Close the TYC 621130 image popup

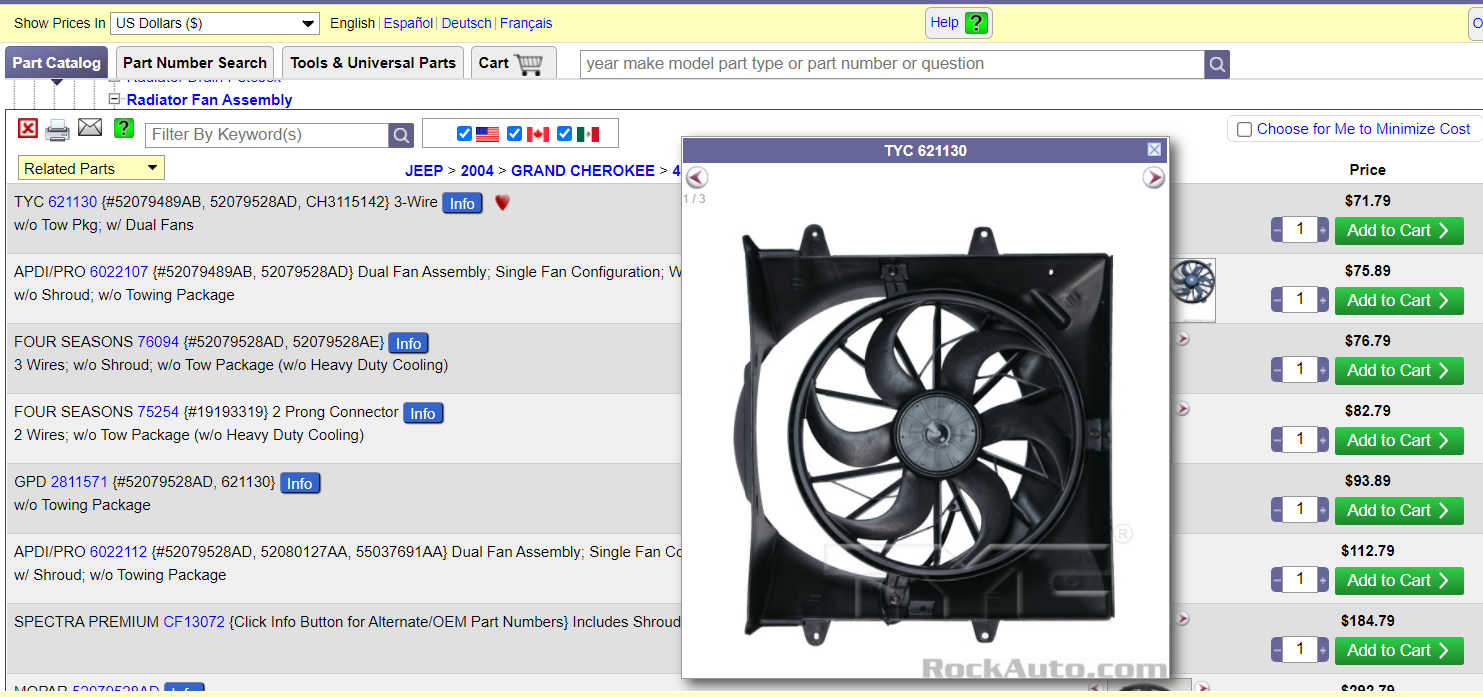click(1155, 150)
